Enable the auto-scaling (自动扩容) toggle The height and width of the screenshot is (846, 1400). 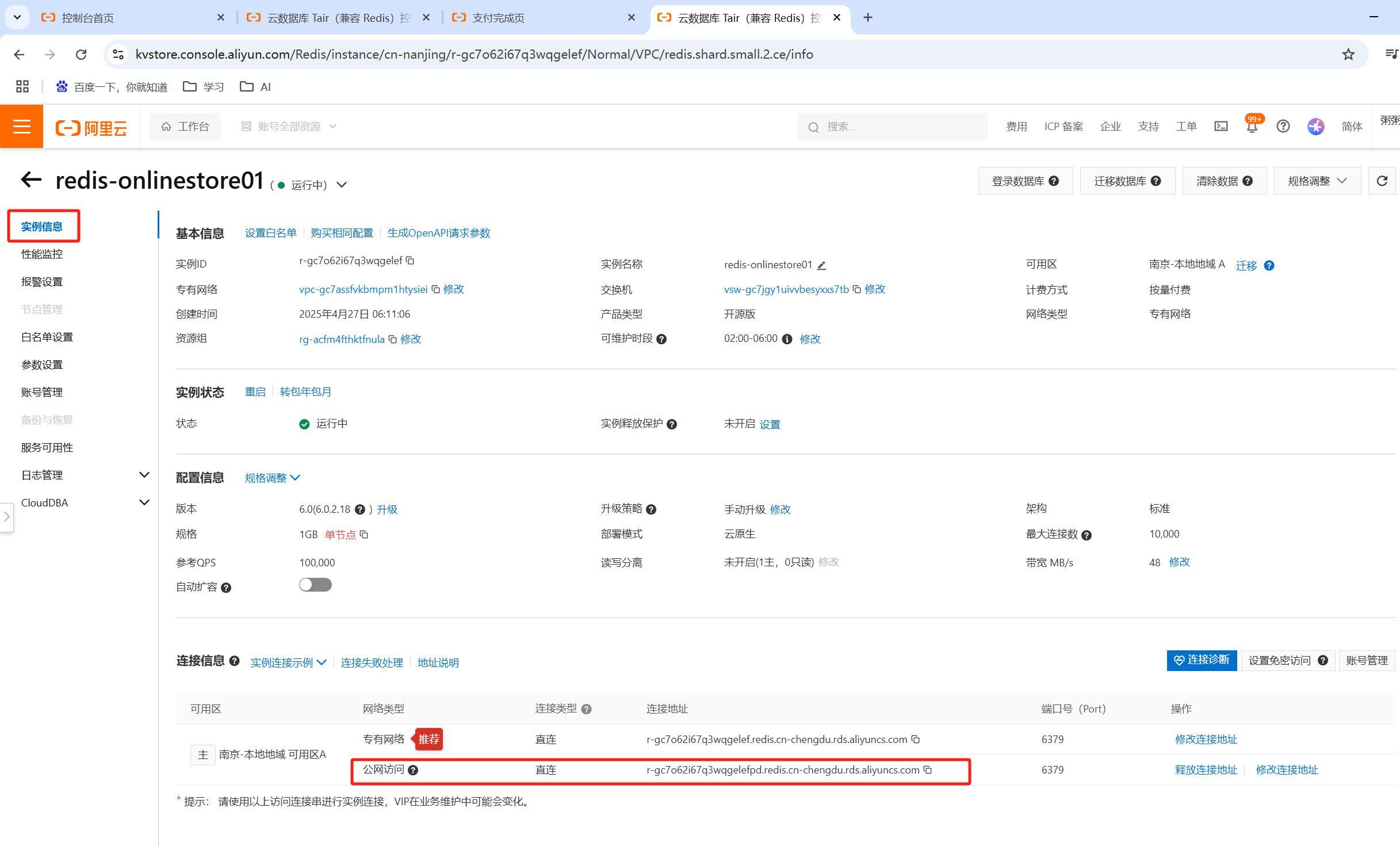coord(315,585)
